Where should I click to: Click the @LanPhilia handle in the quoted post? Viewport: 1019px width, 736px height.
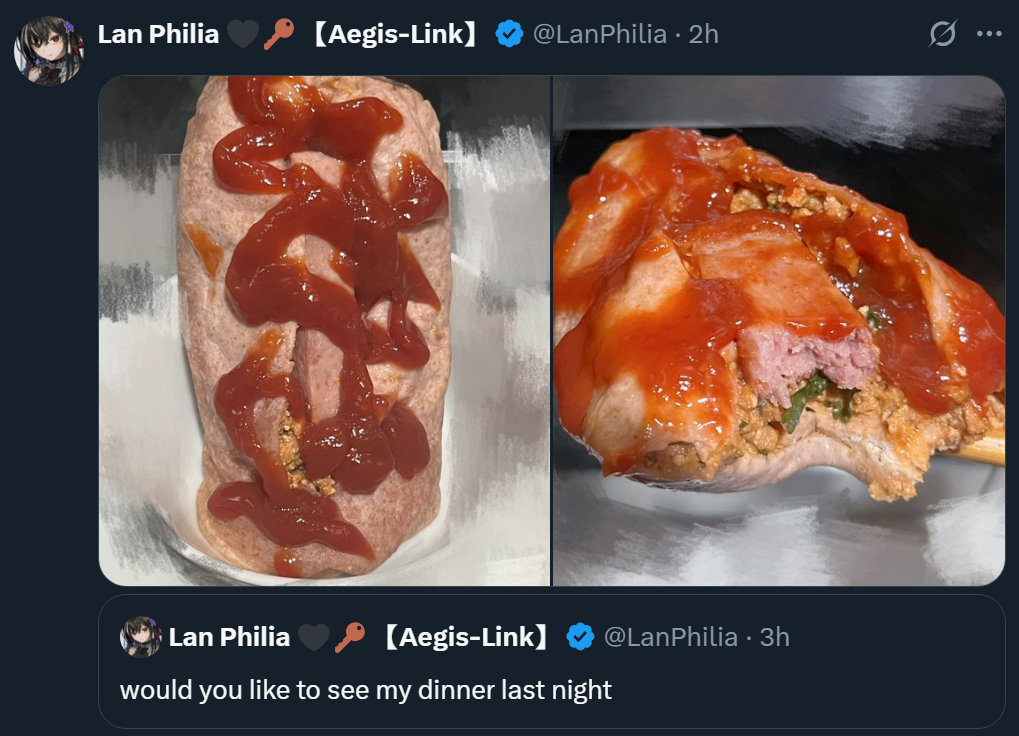coord(670,637)
